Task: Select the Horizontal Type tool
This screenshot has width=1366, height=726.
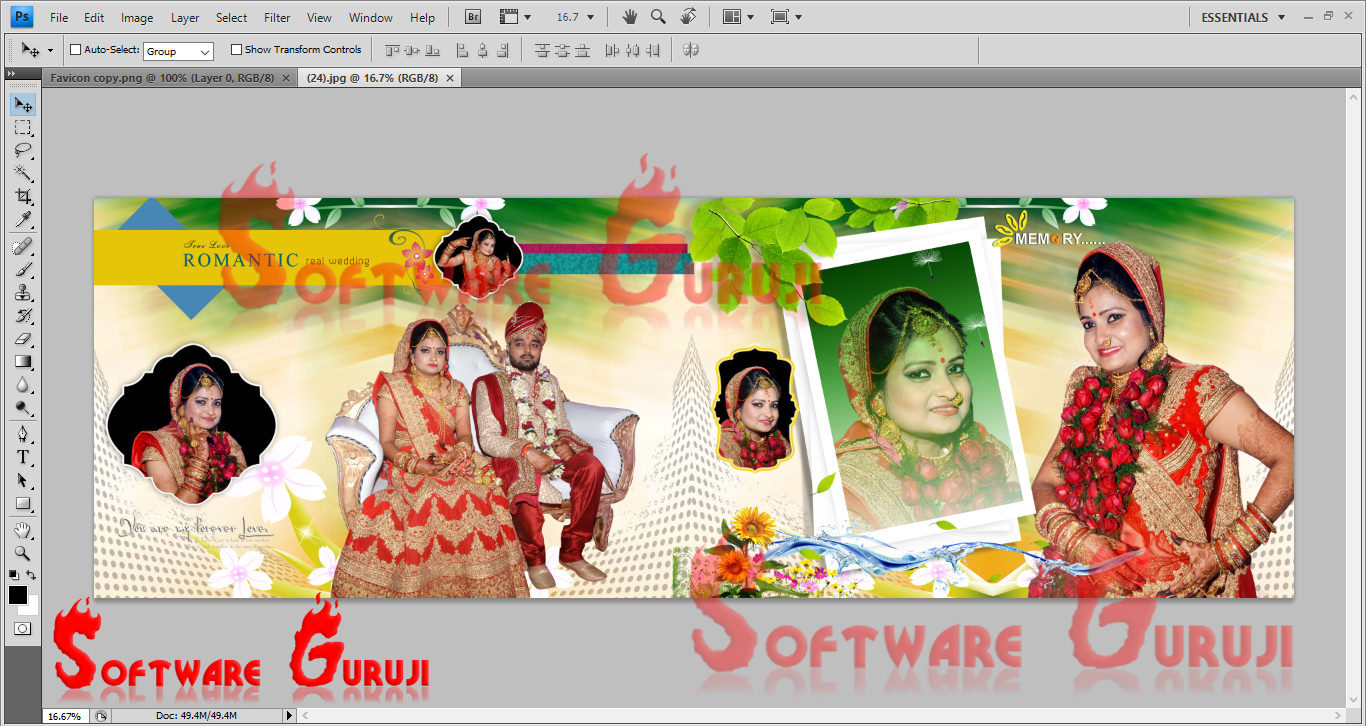Action: (x=23, y=458)
